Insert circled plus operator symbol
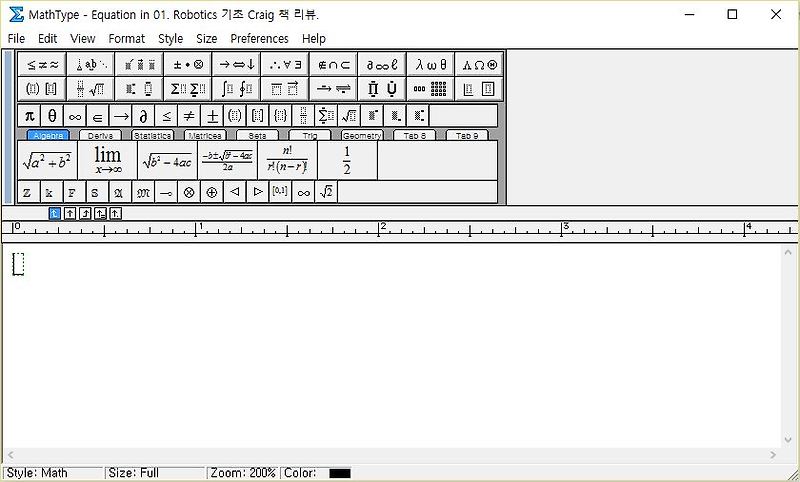 [211, 192]
